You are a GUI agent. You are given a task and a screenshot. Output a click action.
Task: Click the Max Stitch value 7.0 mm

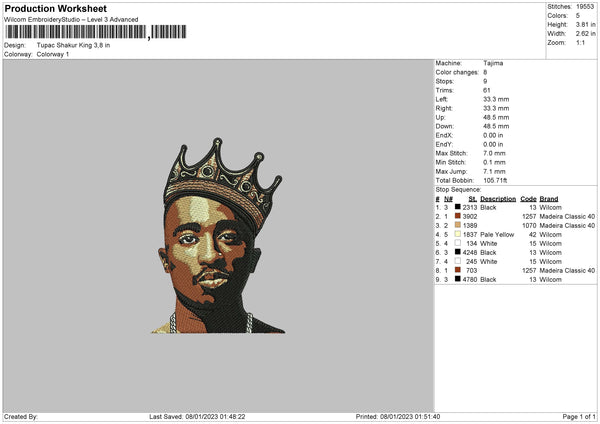click(x=494, y=153)
